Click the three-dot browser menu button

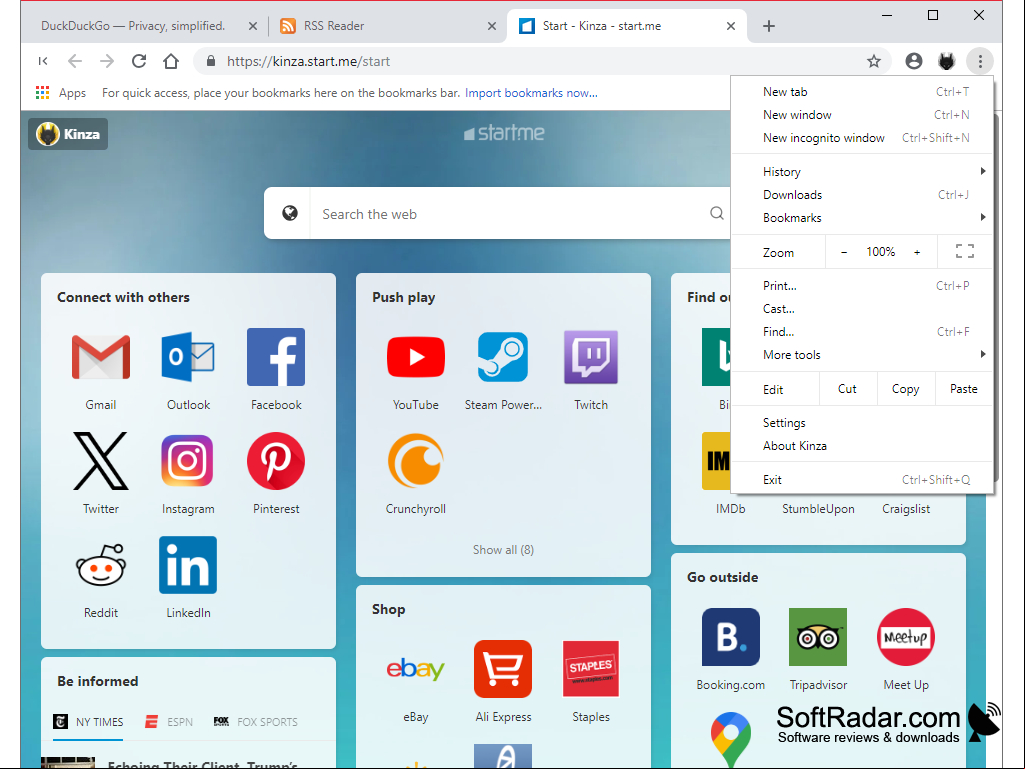(x=980, y=61)
